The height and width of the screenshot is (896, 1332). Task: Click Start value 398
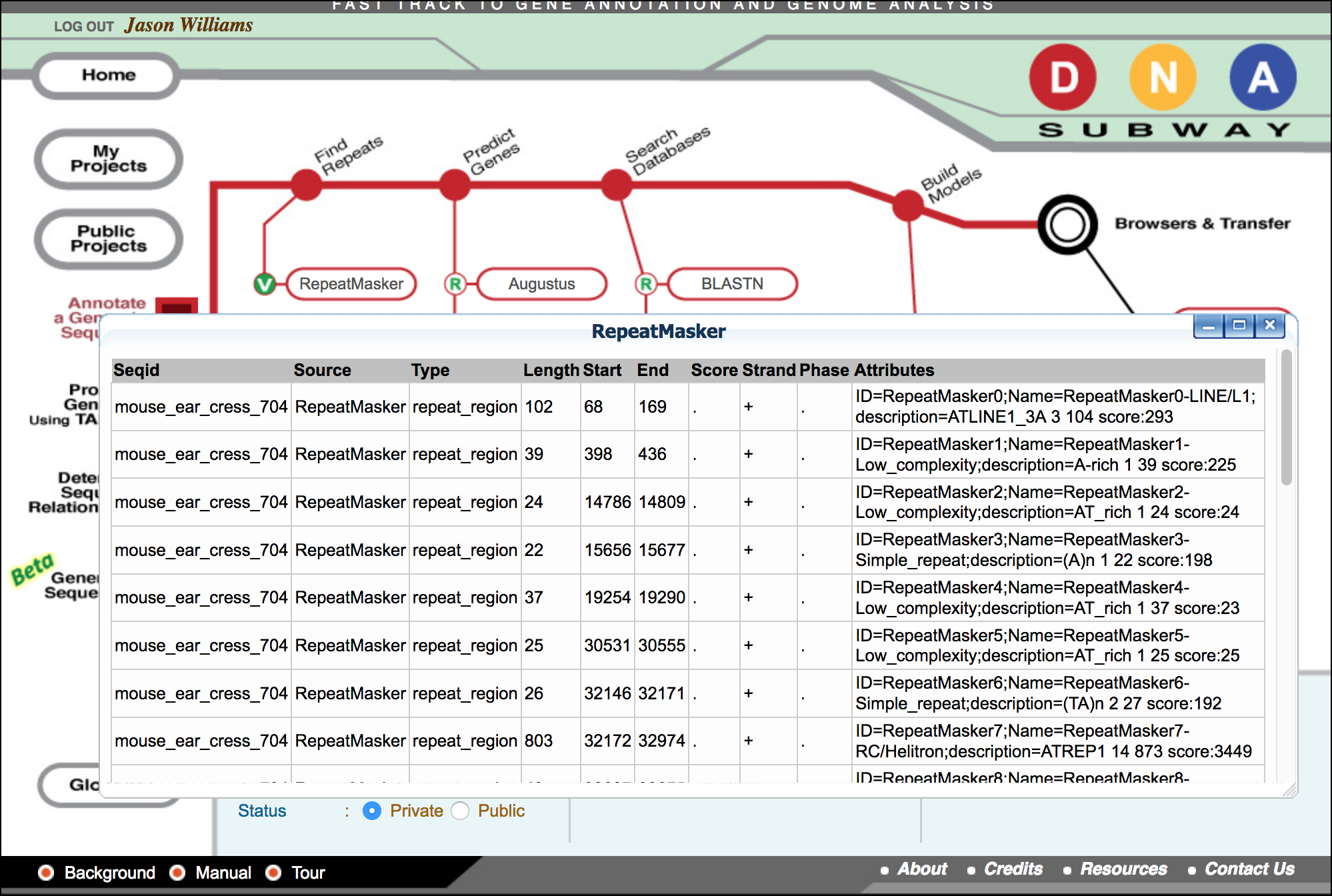click(x=598, y=454)
